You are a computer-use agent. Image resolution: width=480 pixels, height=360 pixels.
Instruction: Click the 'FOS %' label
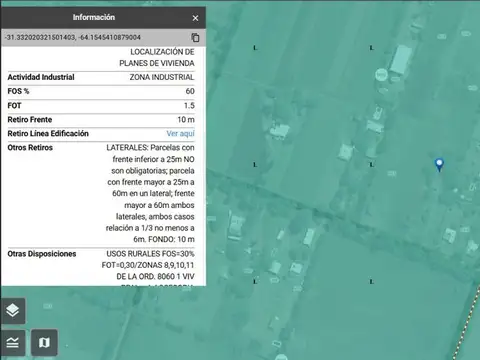[18, 91]
